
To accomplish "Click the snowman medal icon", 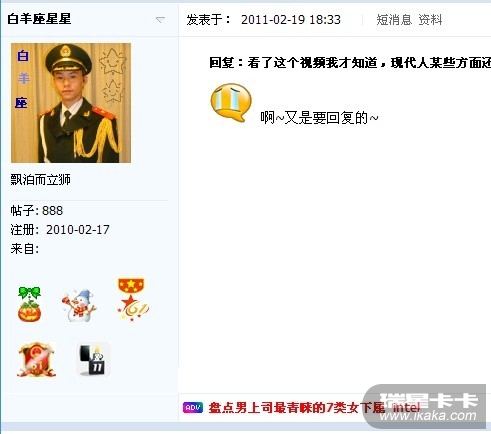I will tap(79, 305).
